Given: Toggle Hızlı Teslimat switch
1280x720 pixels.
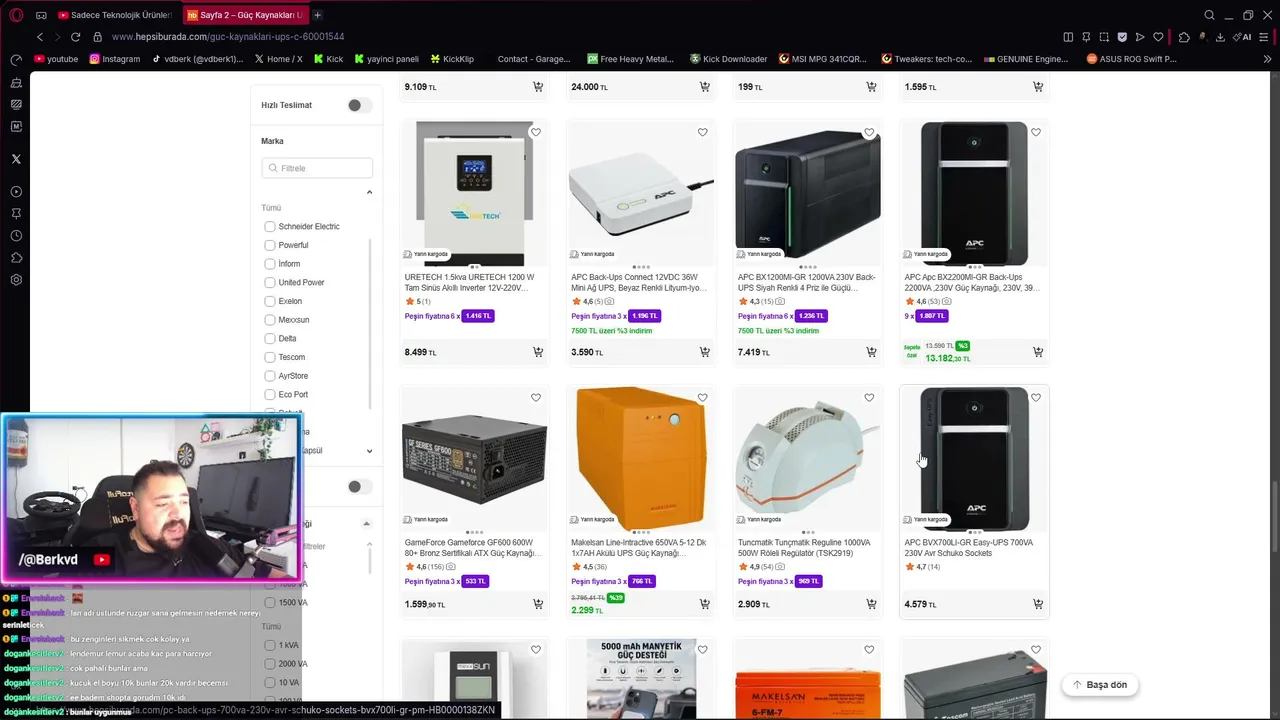Looking at the screenshot, I should tap(359, 105).
